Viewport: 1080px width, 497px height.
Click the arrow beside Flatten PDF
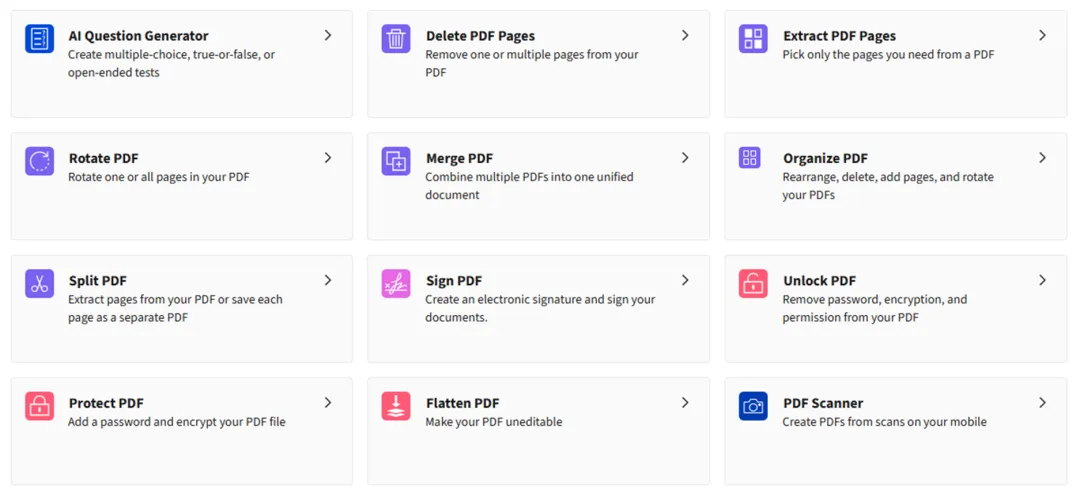[x=685, y=403]
